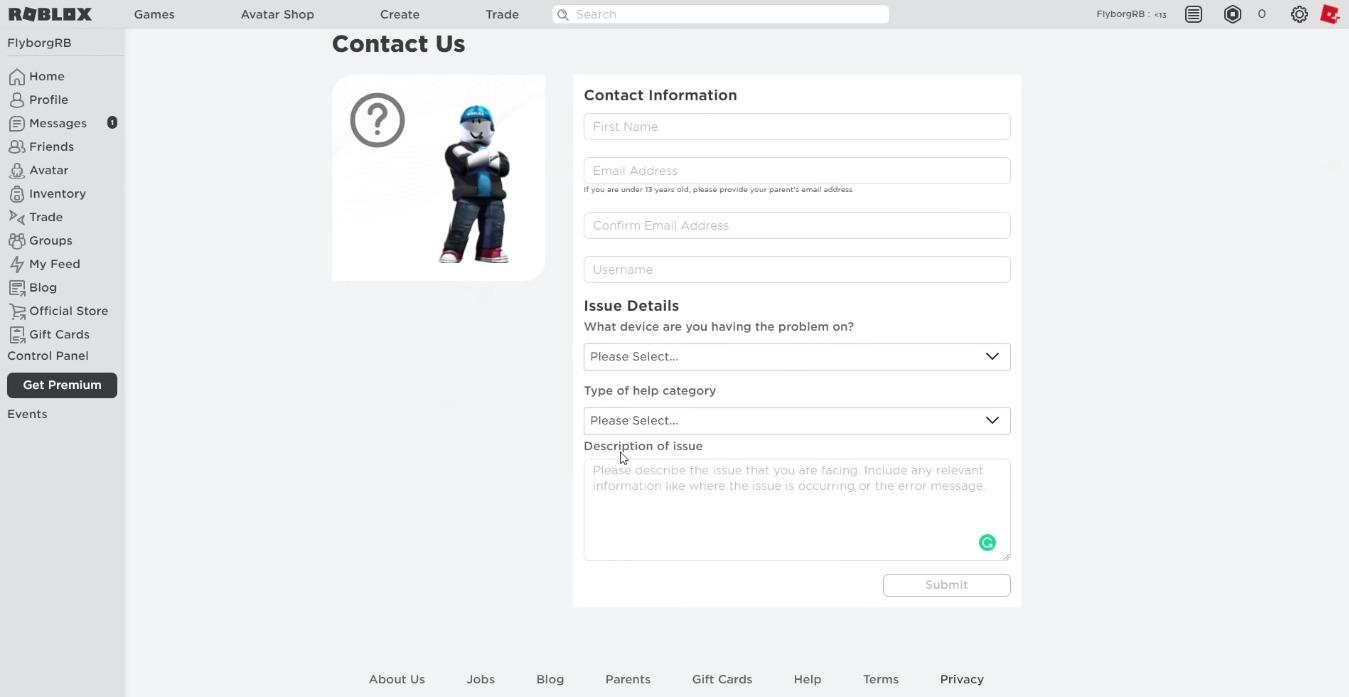Click the Groups people icon

(16, 240)
